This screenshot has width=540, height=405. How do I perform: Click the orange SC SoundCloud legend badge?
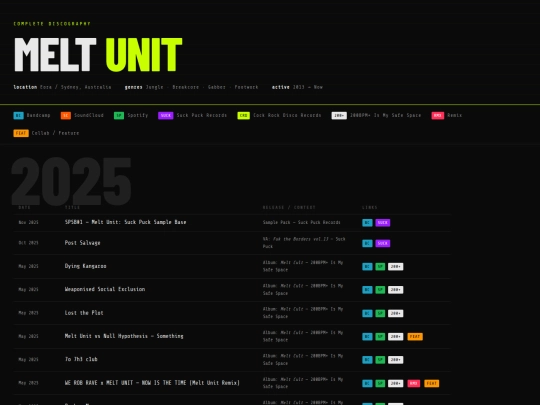66,115
